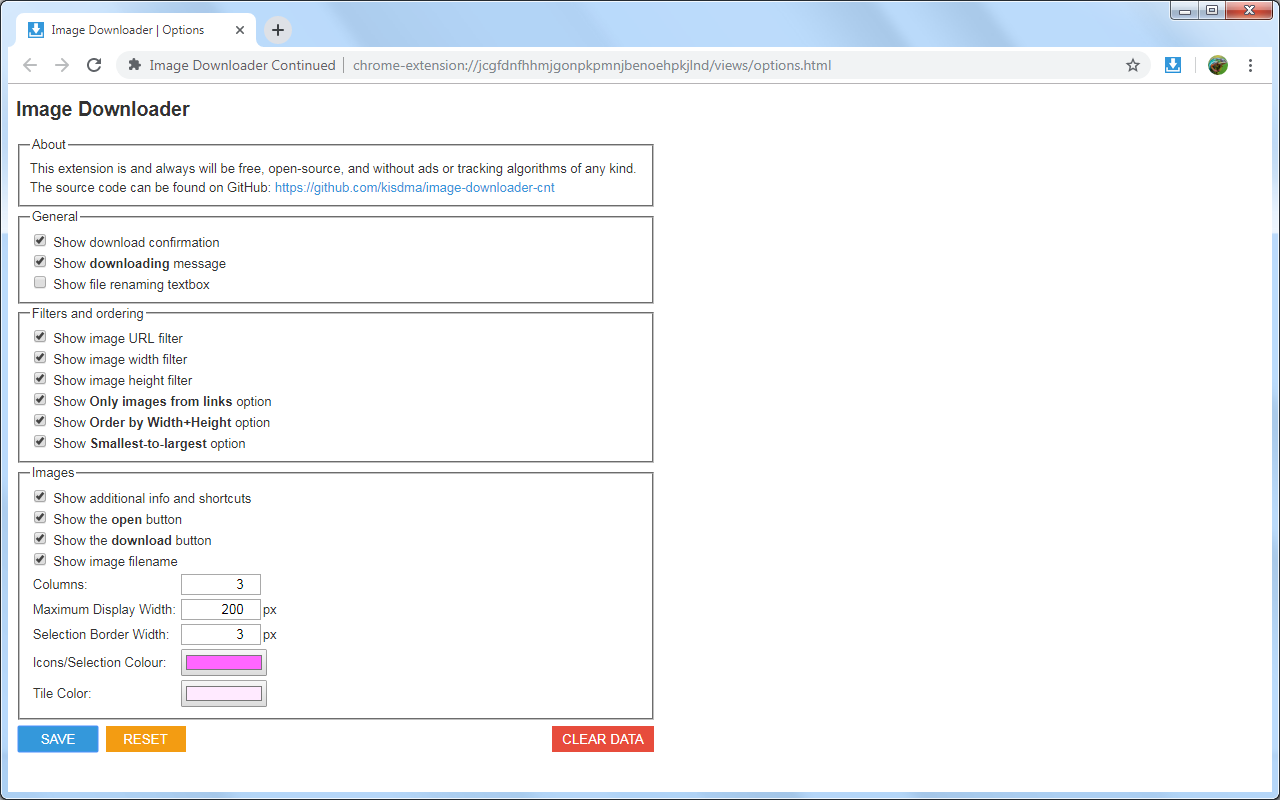Viewport: 1280px width, 800px height.
Task: Click the SAVE button
Action: click(58, 739)
